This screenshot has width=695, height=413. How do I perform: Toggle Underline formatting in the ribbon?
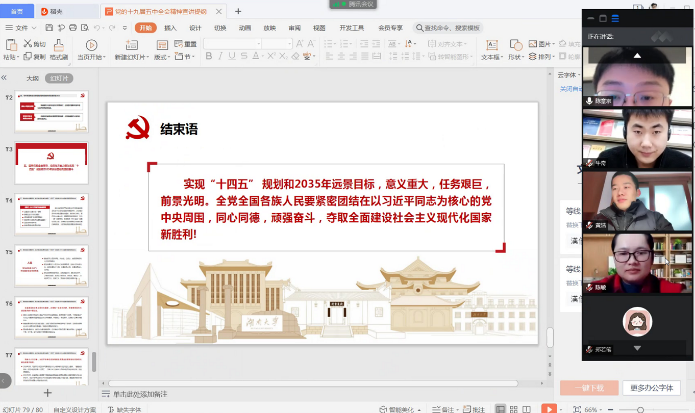[233, 57]
